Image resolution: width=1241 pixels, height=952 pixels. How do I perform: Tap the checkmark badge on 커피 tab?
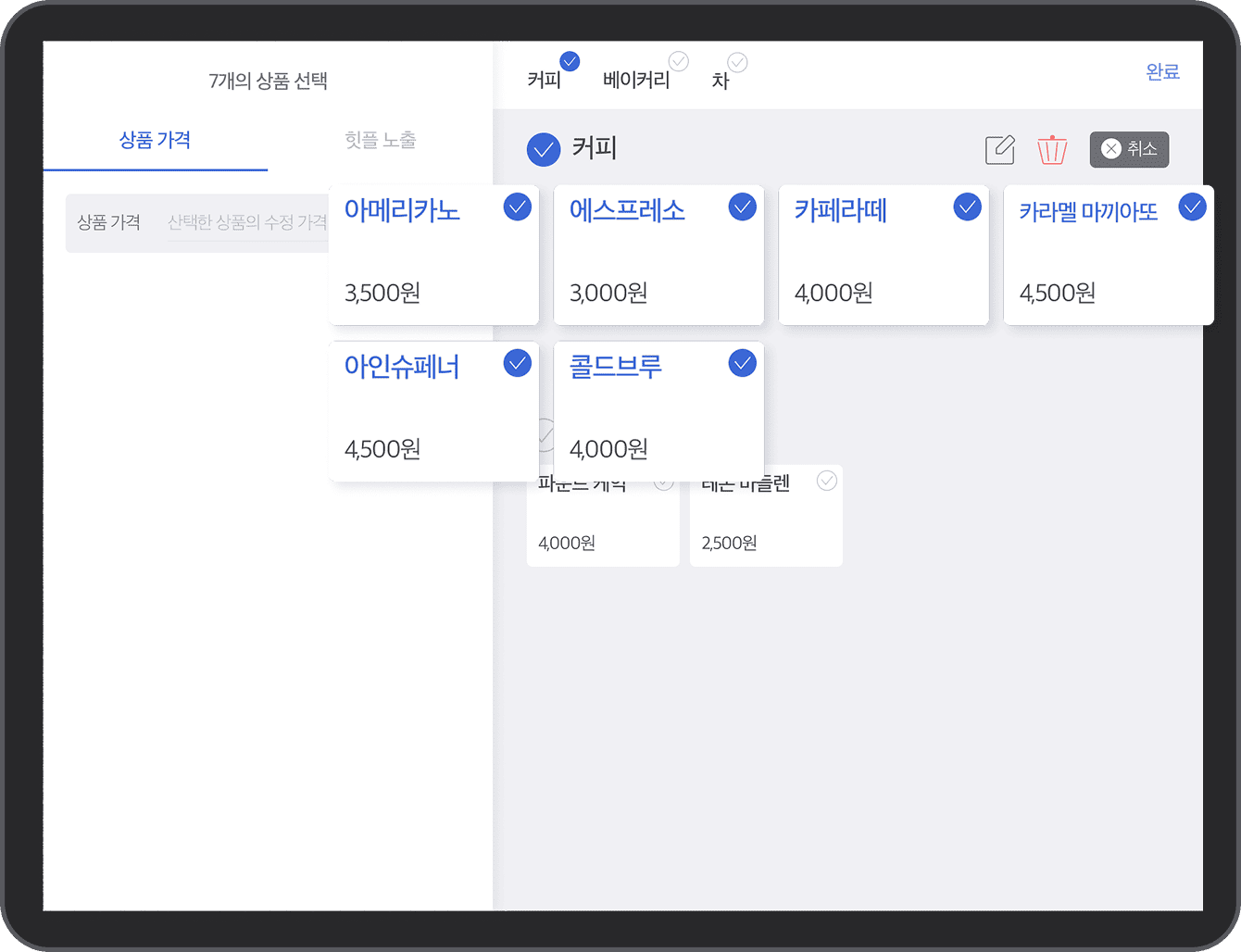pos(570,62)
